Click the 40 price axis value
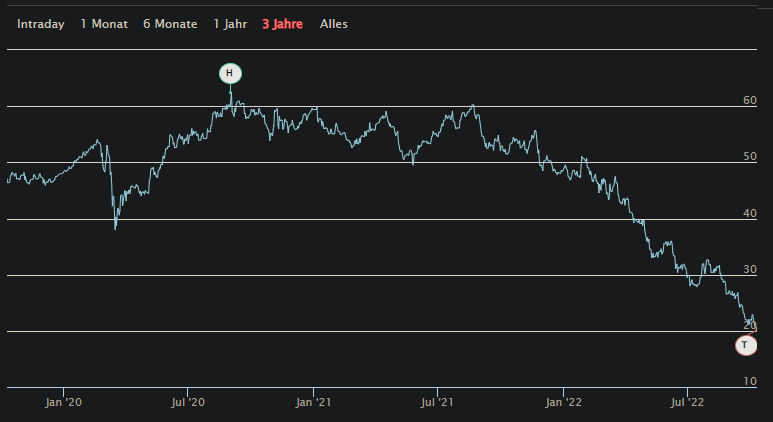This screenshot has height=422, width=773. click(x=750, y=213)
